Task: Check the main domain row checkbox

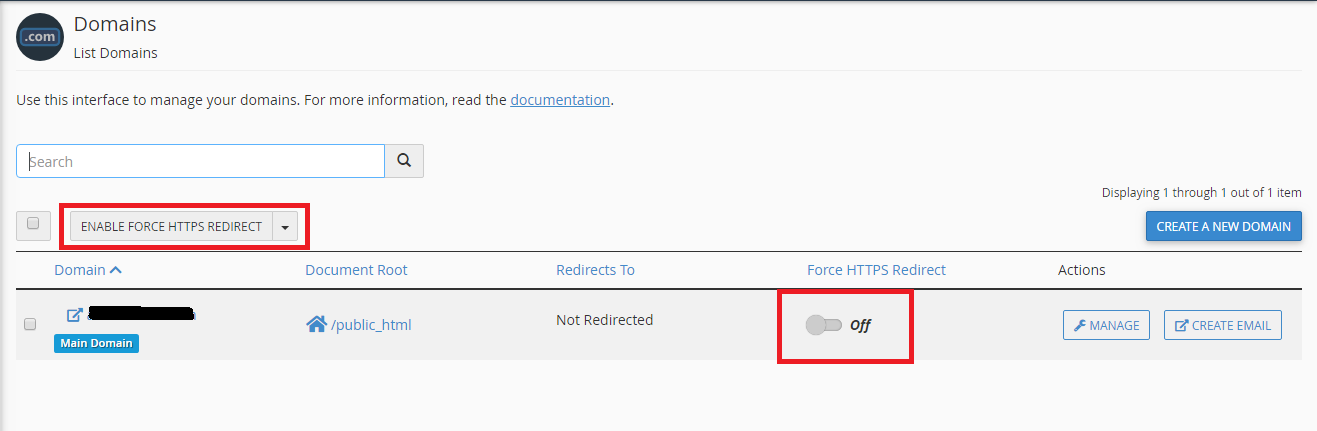Action: click(30, 324)
